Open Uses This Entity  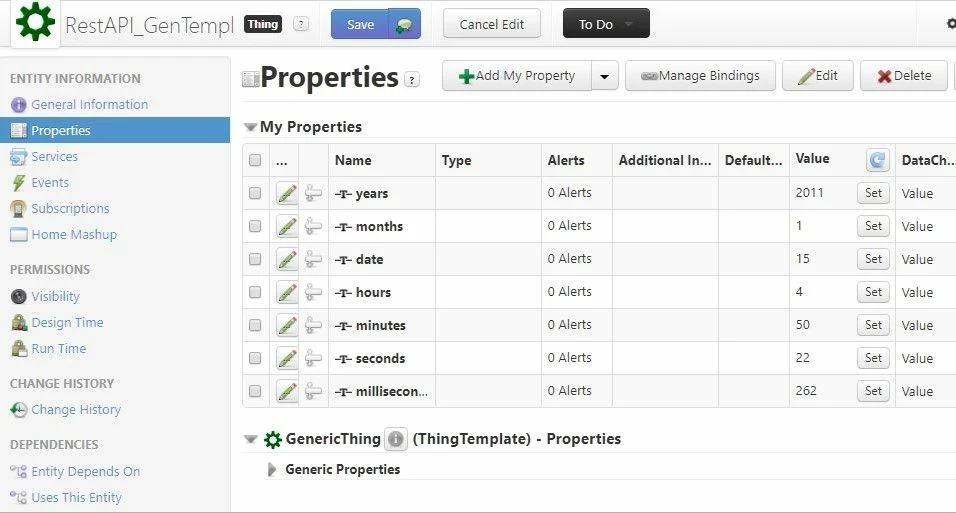pos(76,498)
